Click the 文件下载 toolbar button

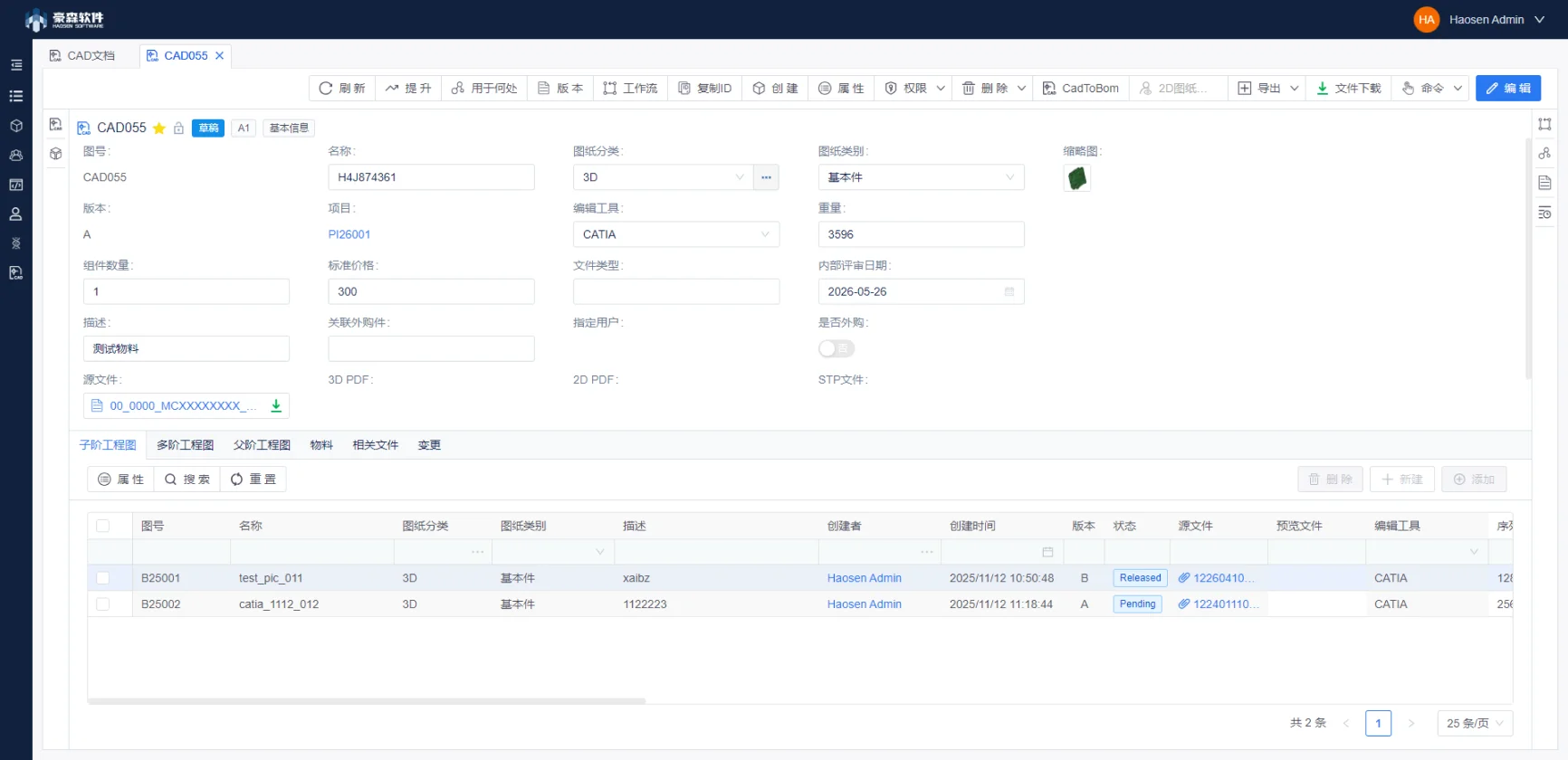click(x=1348, y=88)
